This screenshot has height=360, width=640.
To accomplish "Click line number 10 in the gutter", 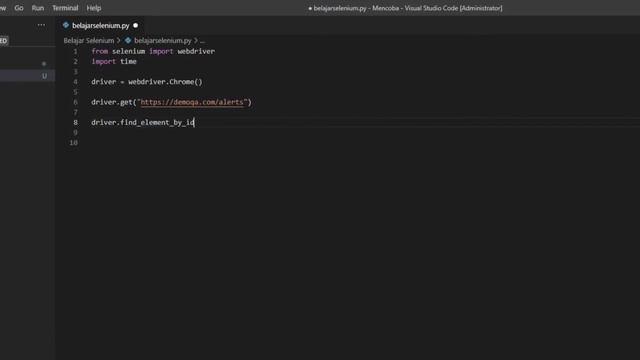I will tap(73, 143).
